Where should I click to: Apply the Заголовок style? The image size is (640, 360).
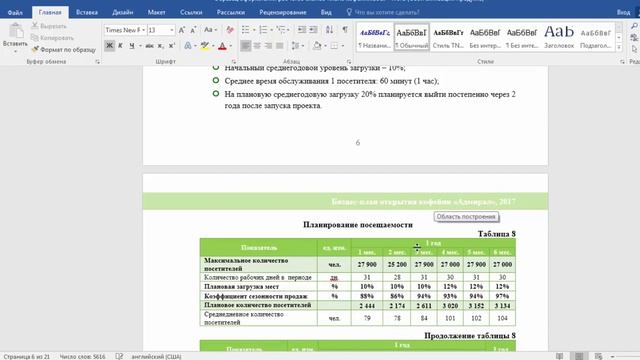point(559,37)
